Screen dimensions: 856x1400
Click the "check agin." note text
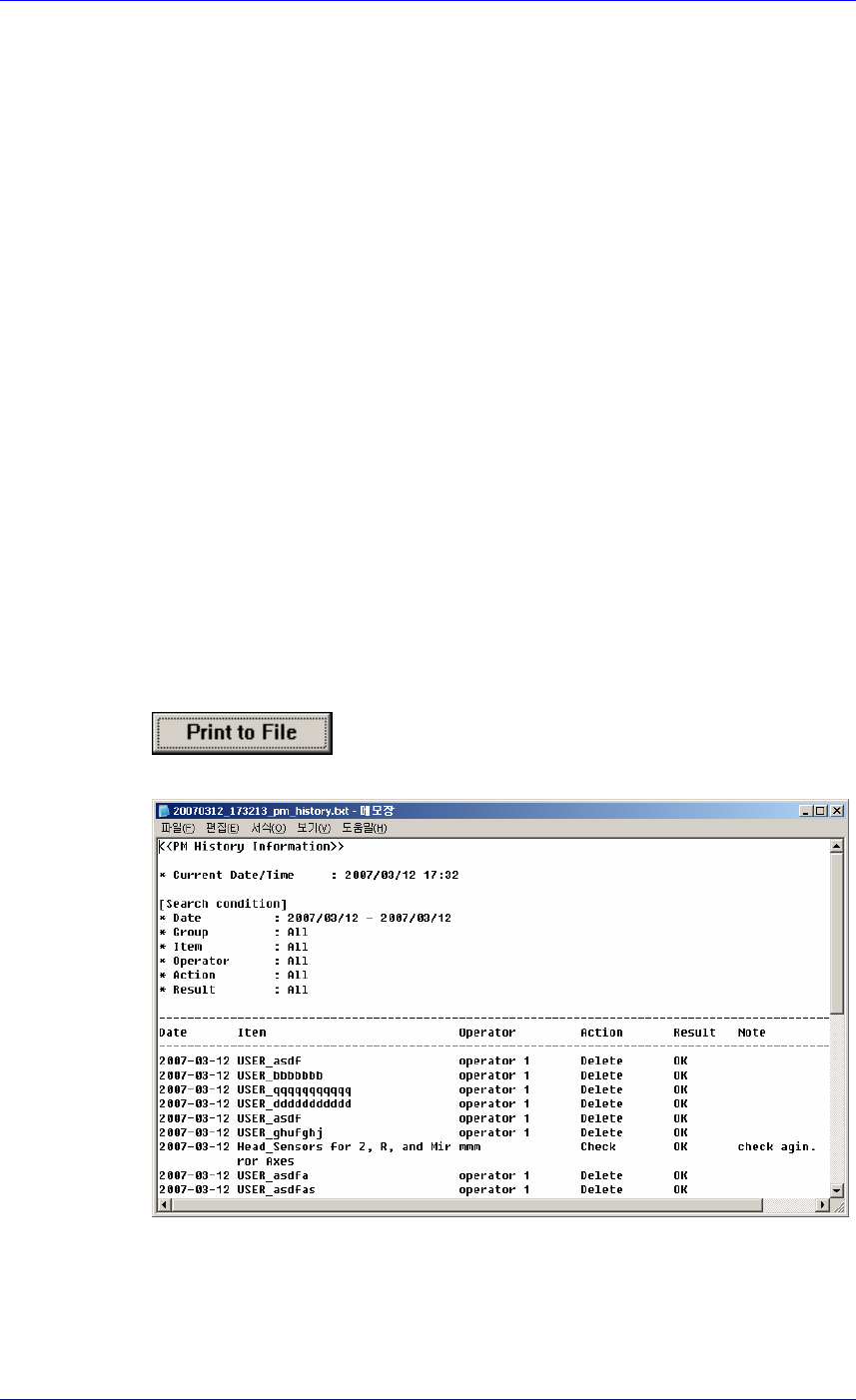(x=777, y=1146)
